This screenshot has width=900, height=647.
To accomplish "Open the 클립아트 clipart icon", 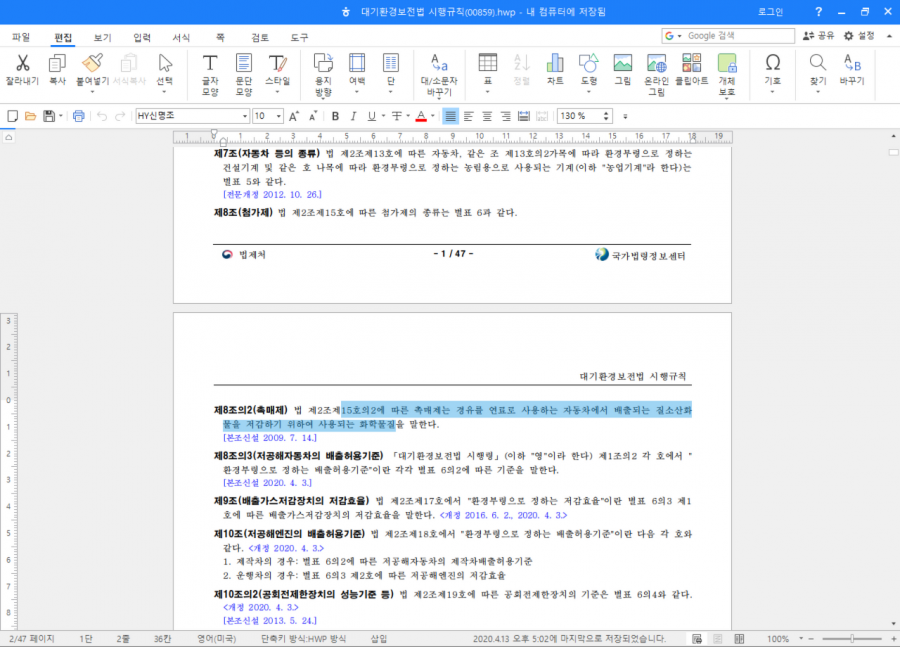I will [x=692, y=63].
